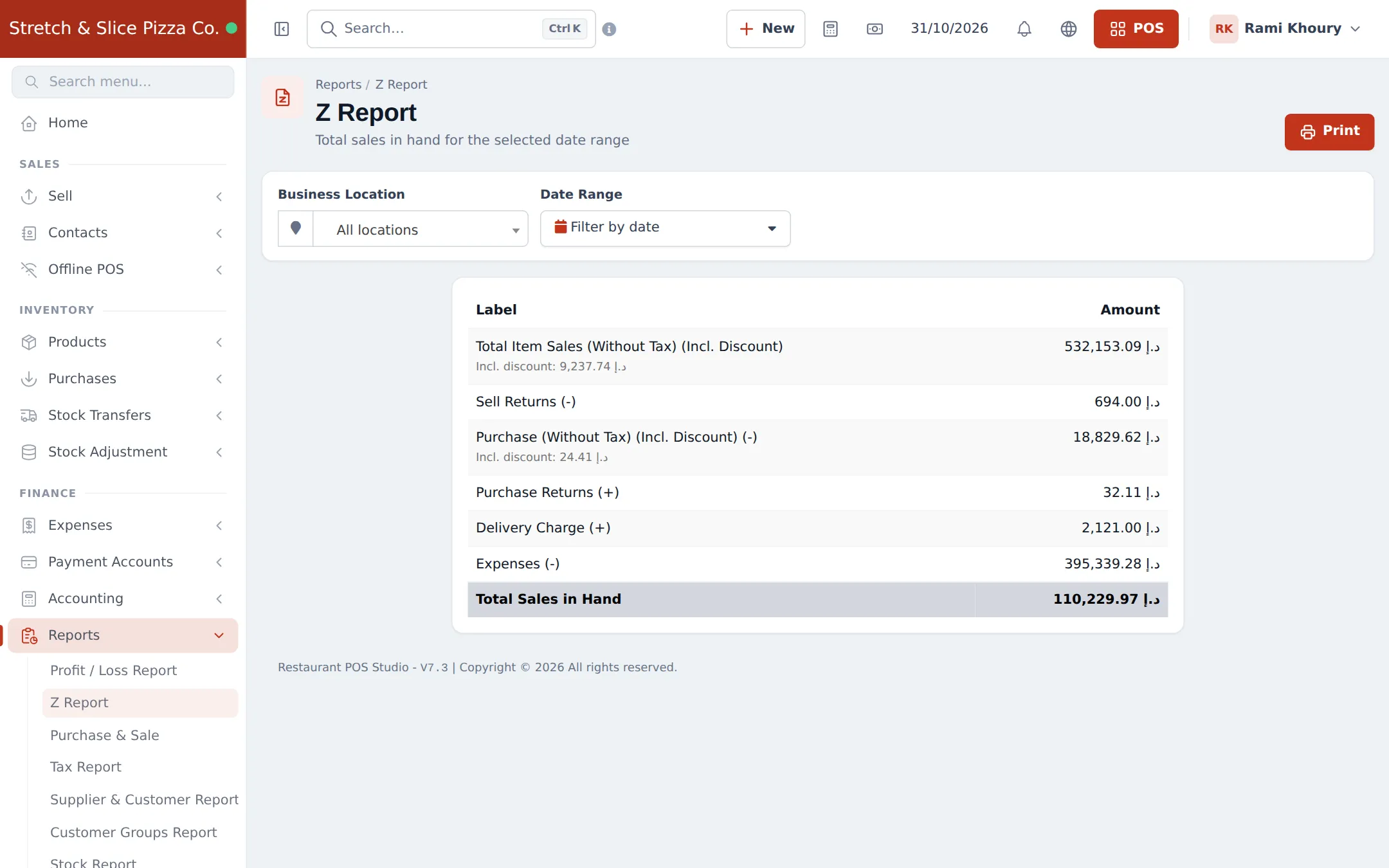Click the Expenses (-) amount 395,339.28
Screen dimensions: 1389x868
(x=1112, y=564)
